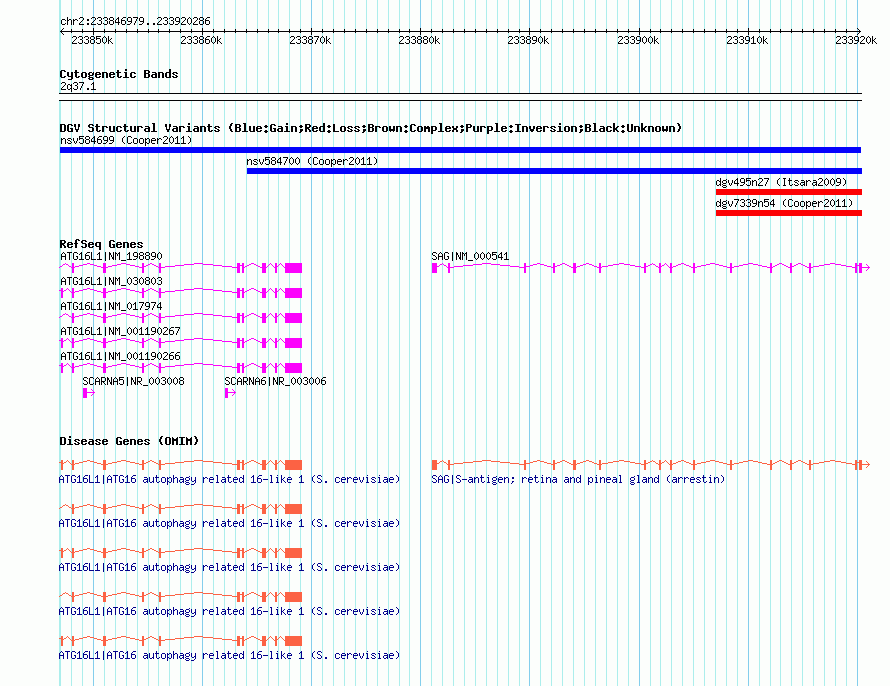Open the dgv495n27 (Itsara2009) label
The height and width of the screenshot is (686, 890).
[x=781, y=182]
